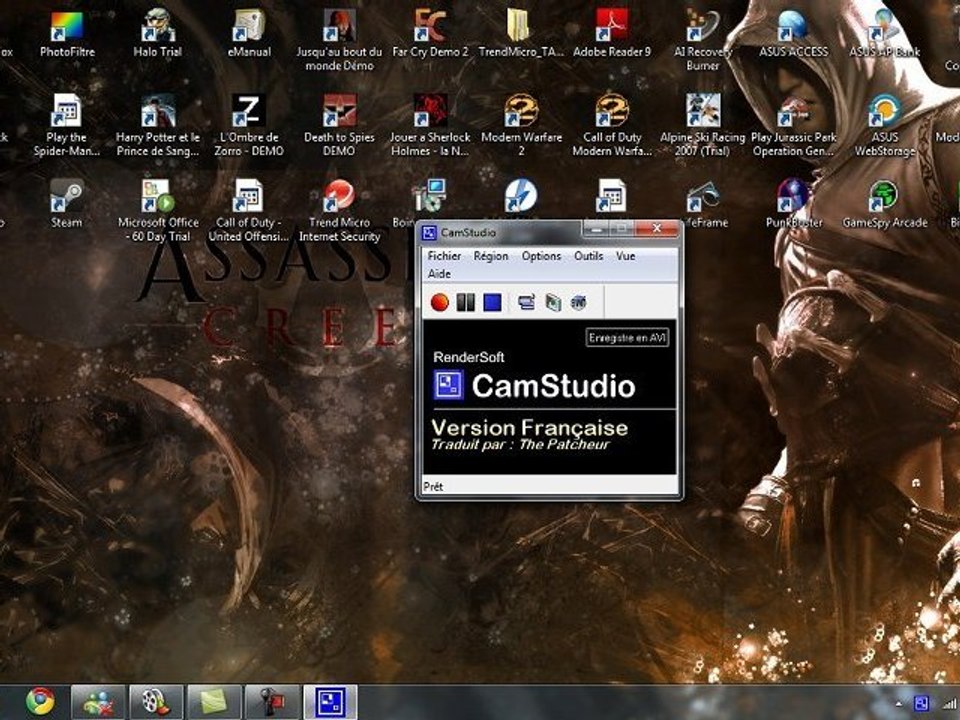This screenshot has height=720, width=960.
Task: Open the red camcorder taskbar button
Action: 272,702
